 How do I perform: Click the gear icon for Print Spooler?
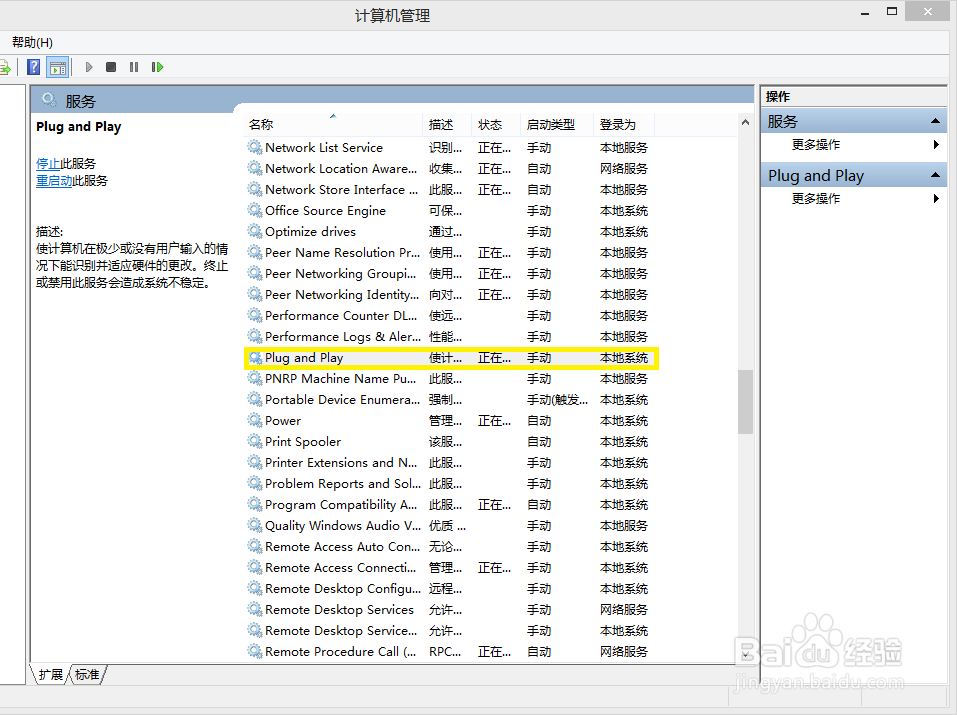point(255,441)
